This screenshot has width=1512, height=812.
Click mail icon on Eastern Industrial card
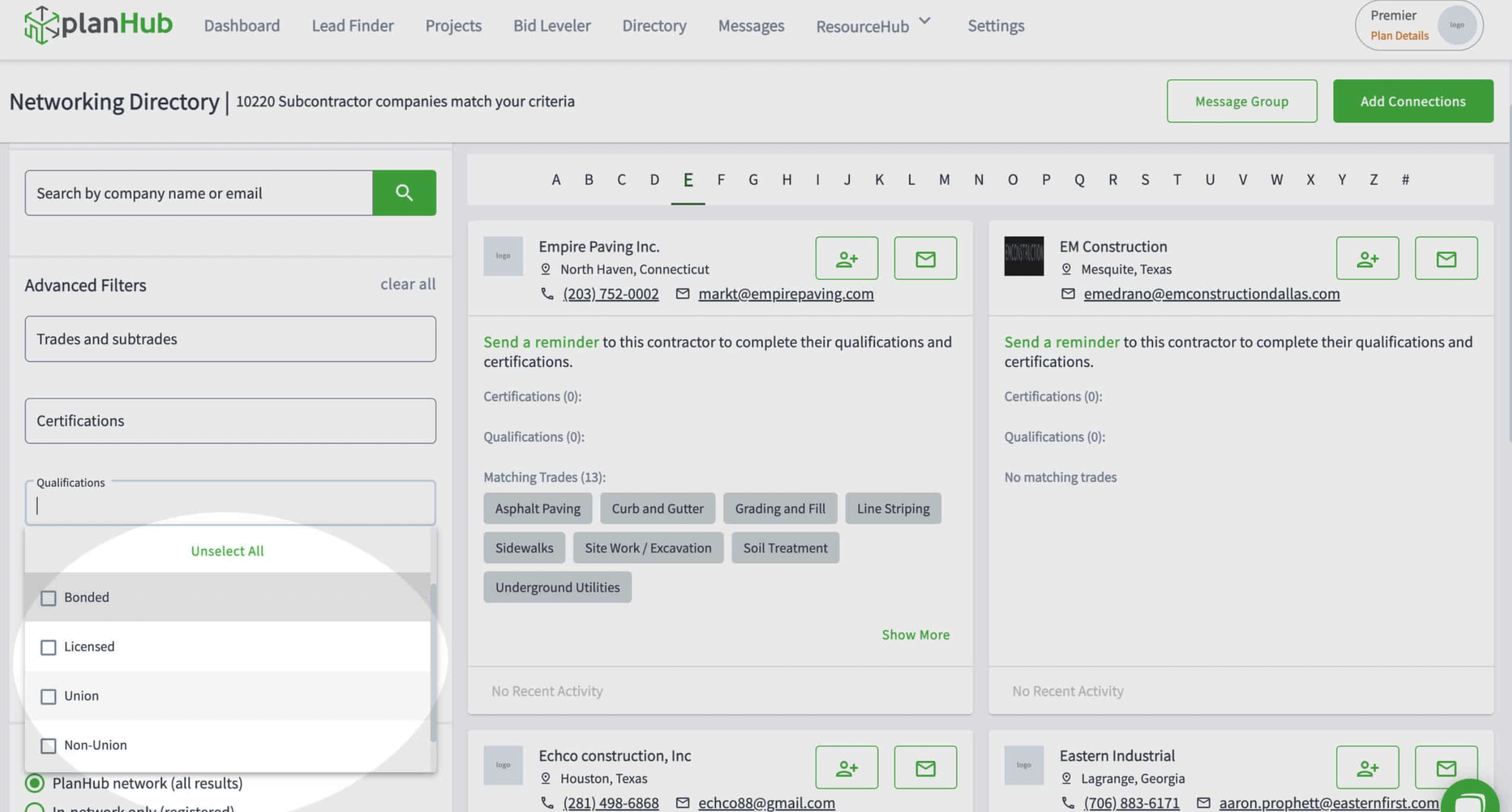[x=1446, y=767]
